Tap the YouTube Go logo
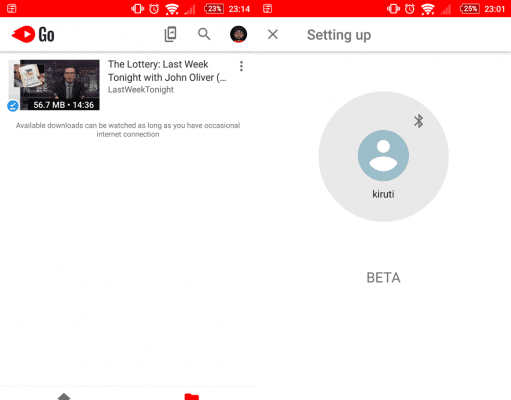The height and width of the screenshot is (400, 511). click(x=33, y=34)
